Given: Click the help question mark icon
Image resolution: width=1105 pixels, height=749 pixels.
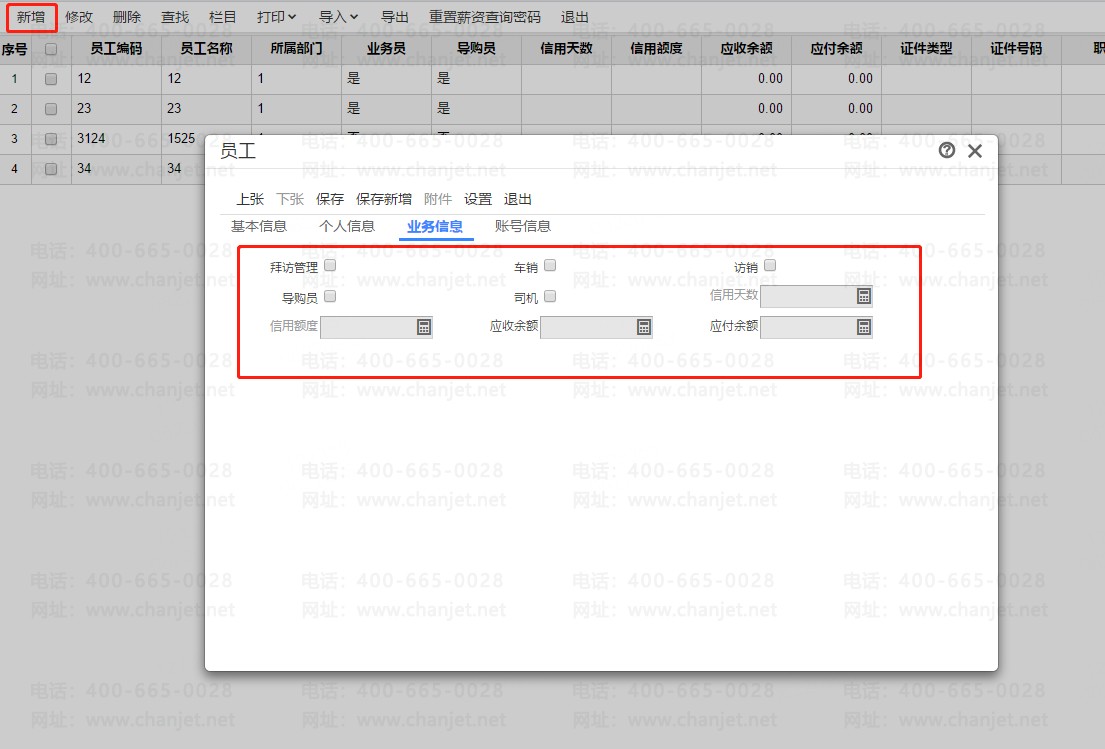Looking at the screenshot, I should click(x=947, y=151).
